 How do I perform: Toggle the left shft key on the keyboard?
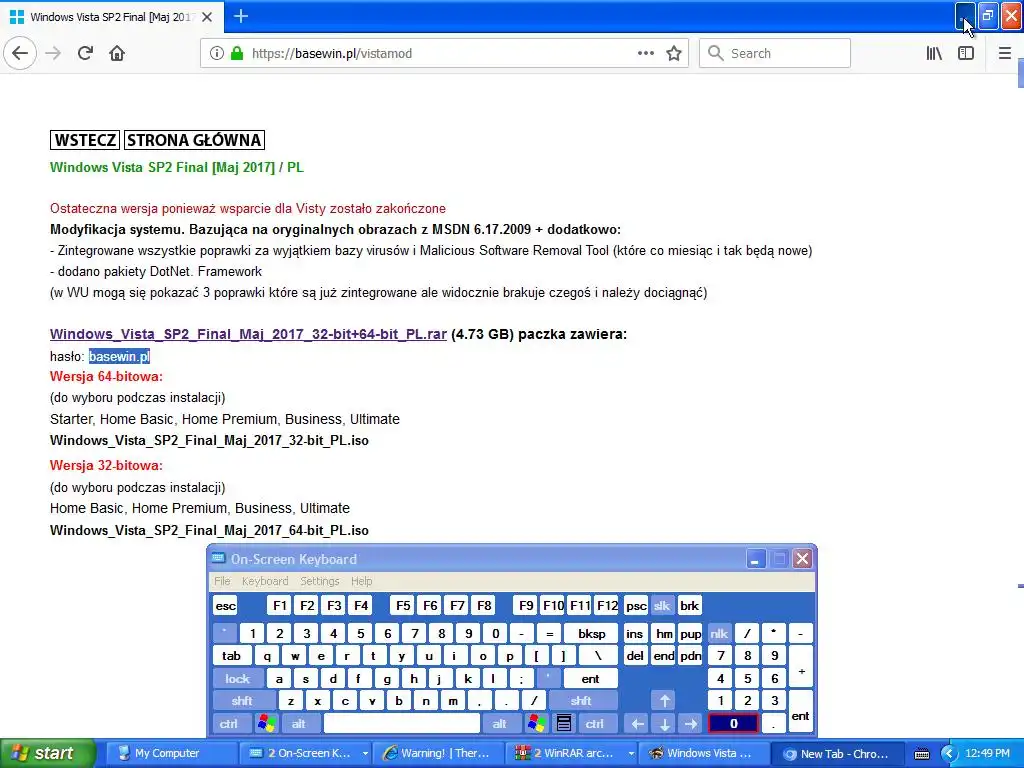[242, 701]
